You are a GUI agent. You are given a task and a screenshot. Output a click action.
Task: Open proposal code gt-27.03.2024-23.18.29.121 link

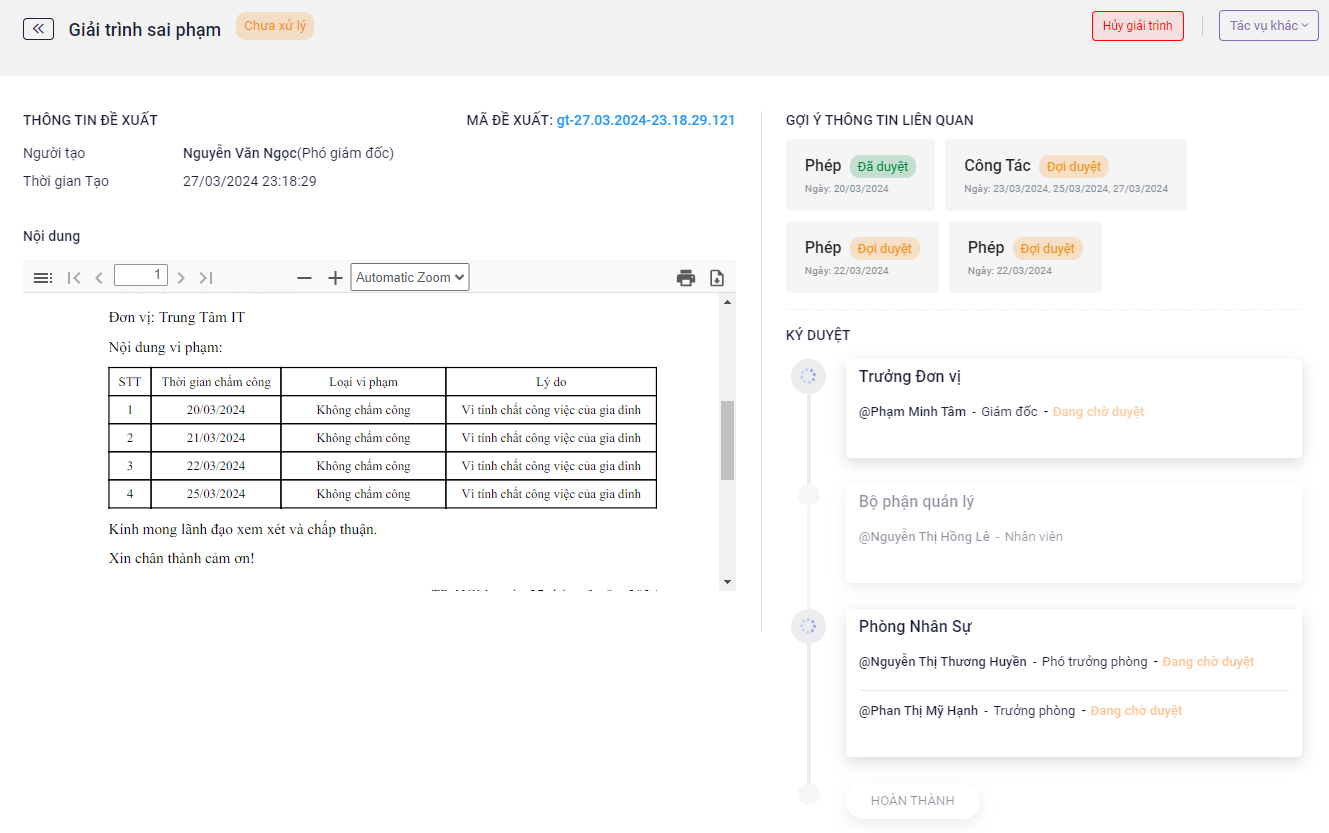(x=646, y=120)
